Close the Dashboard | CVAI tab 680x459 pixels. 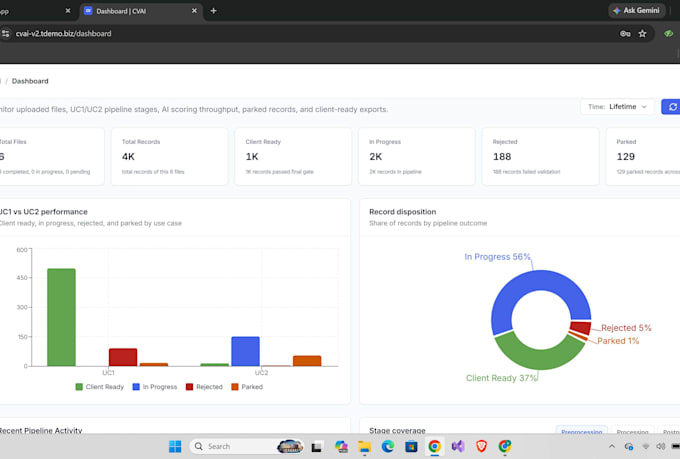pyautogui.click(x=194, y=11)
